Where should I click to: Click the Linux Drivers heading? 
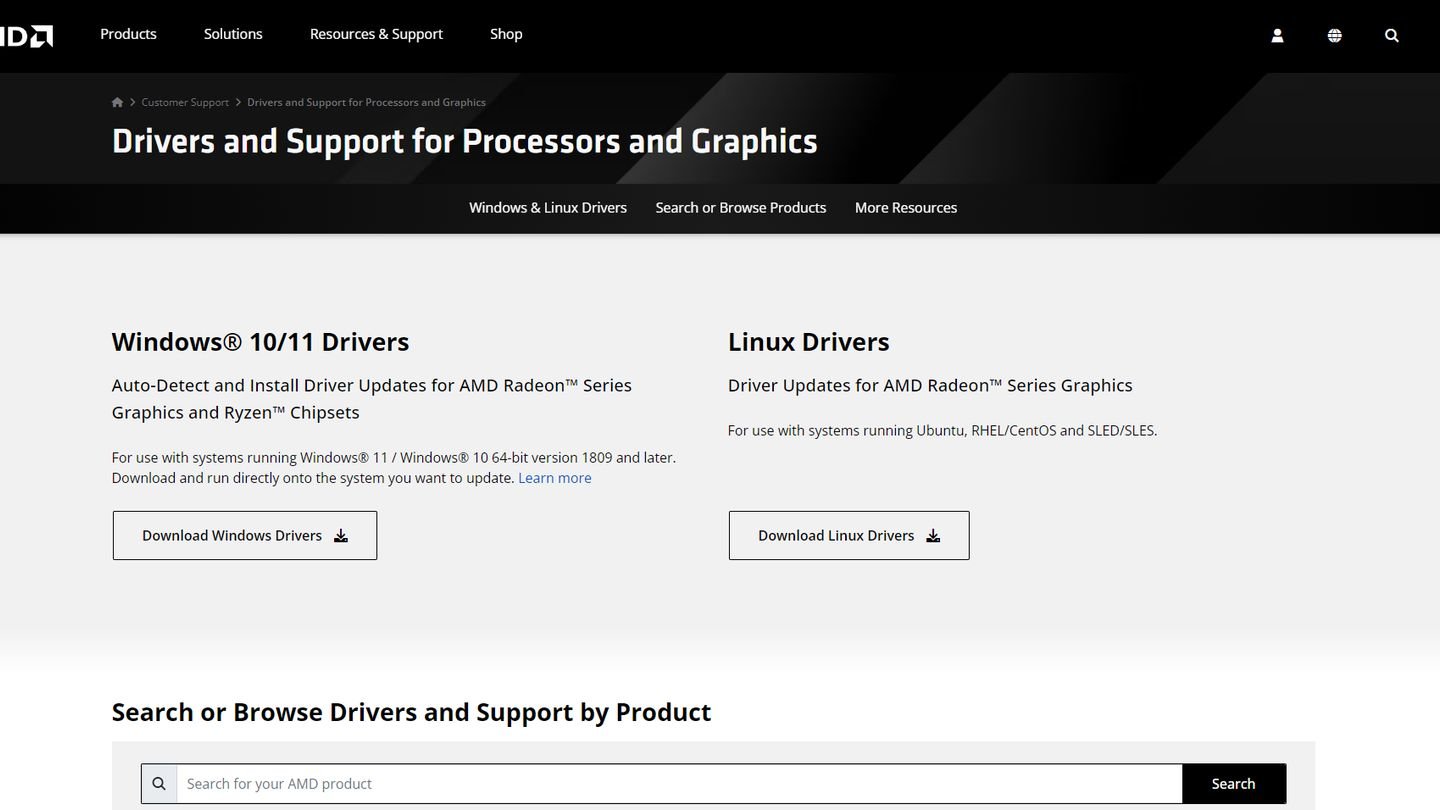click(x=808, y=342)
